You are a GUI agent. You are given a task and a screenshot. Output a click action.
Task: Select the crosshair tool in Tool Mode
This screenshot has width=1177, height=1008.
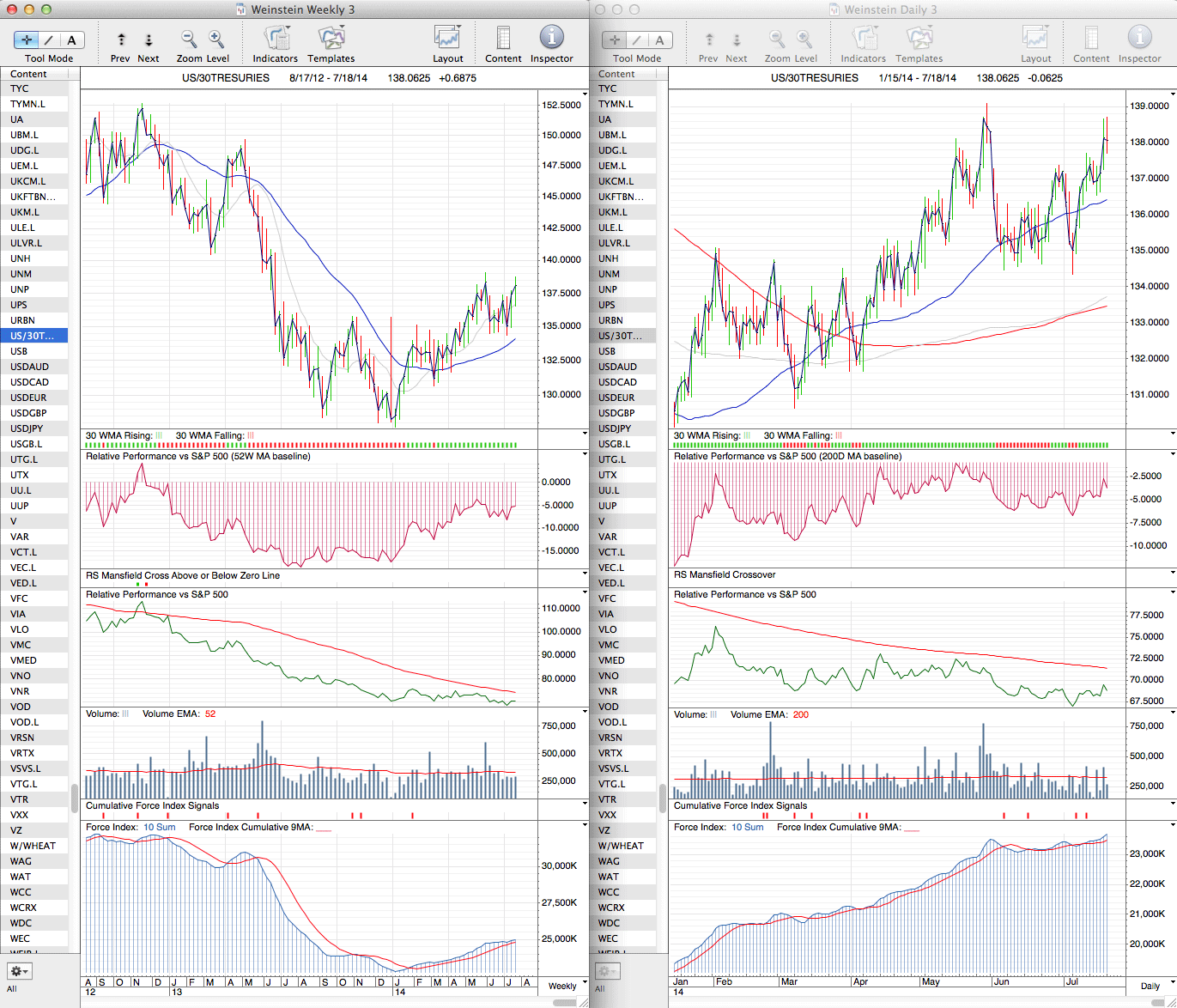click(27, 39)
